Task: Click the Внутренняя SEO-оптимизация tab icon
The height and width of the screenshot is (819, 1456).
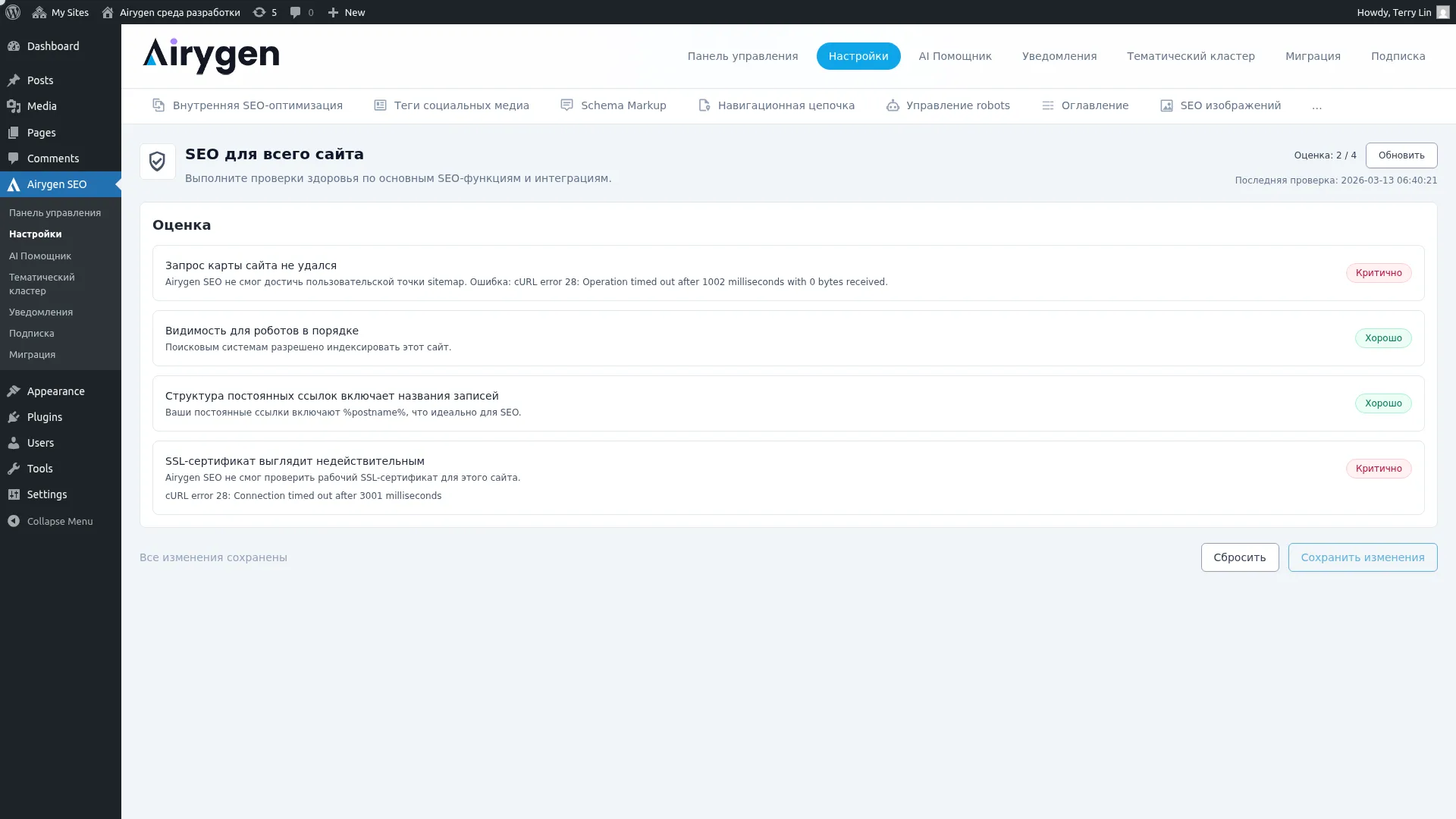Action: coord(158,105)
